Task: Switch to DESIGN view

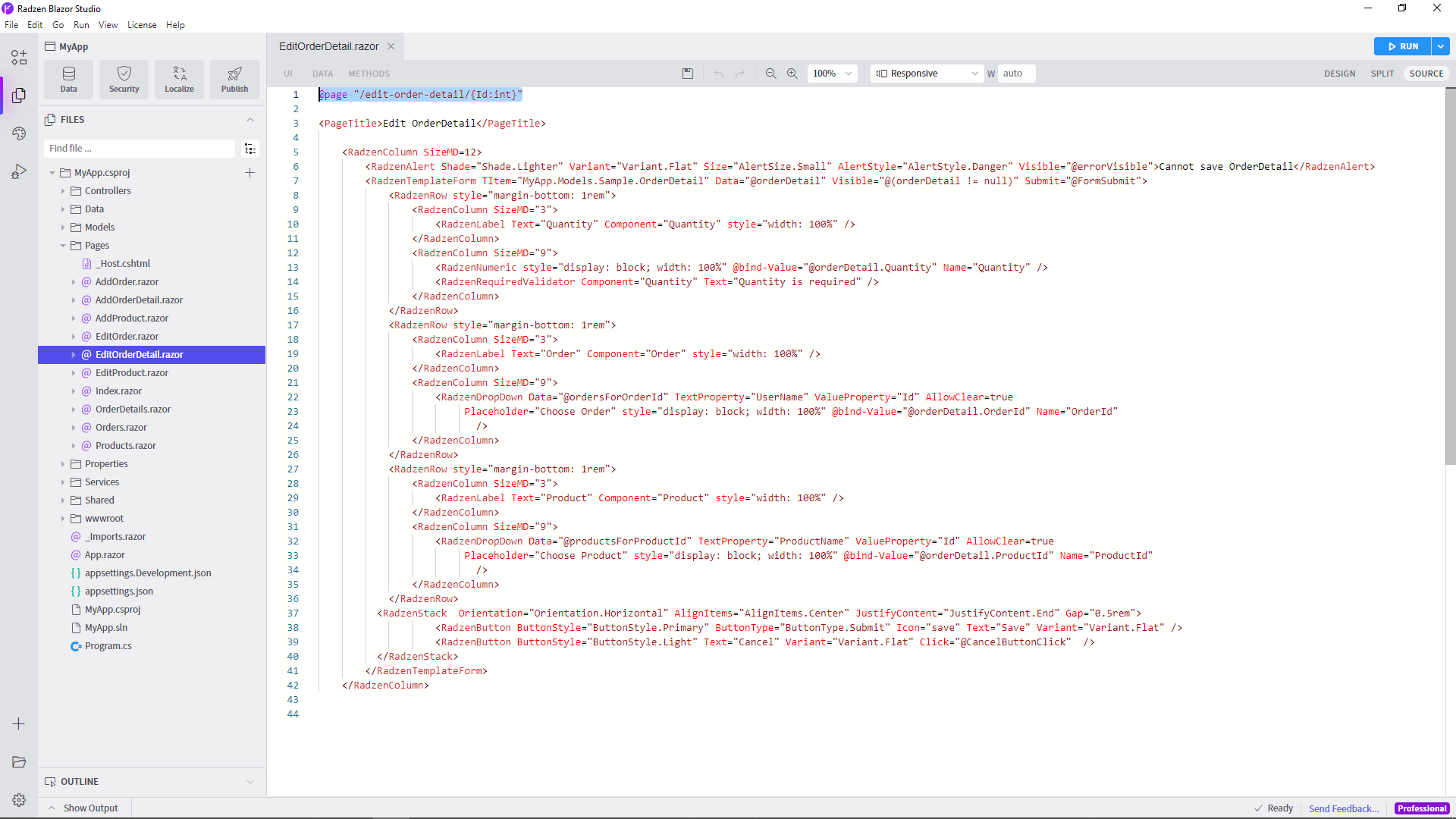Action: coord(1339,74)
